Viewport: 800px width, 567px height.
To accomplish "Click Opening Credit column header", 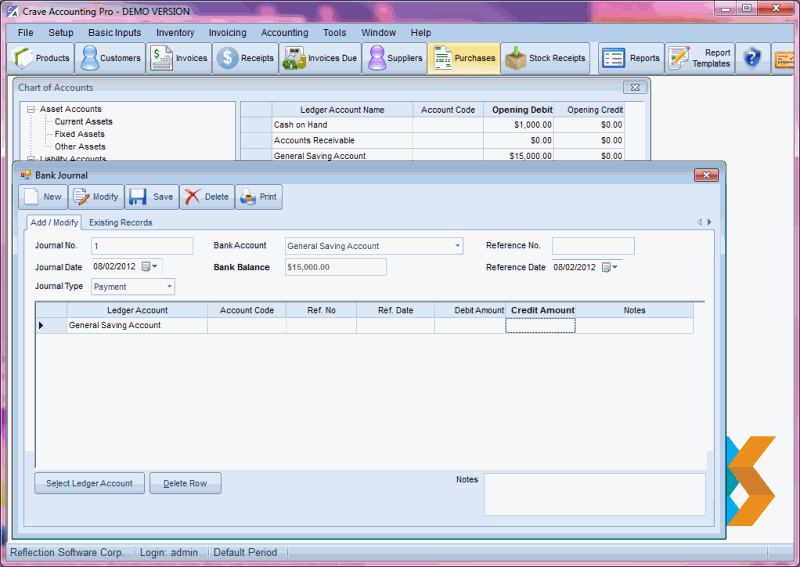I will click(x=589, y=110).
